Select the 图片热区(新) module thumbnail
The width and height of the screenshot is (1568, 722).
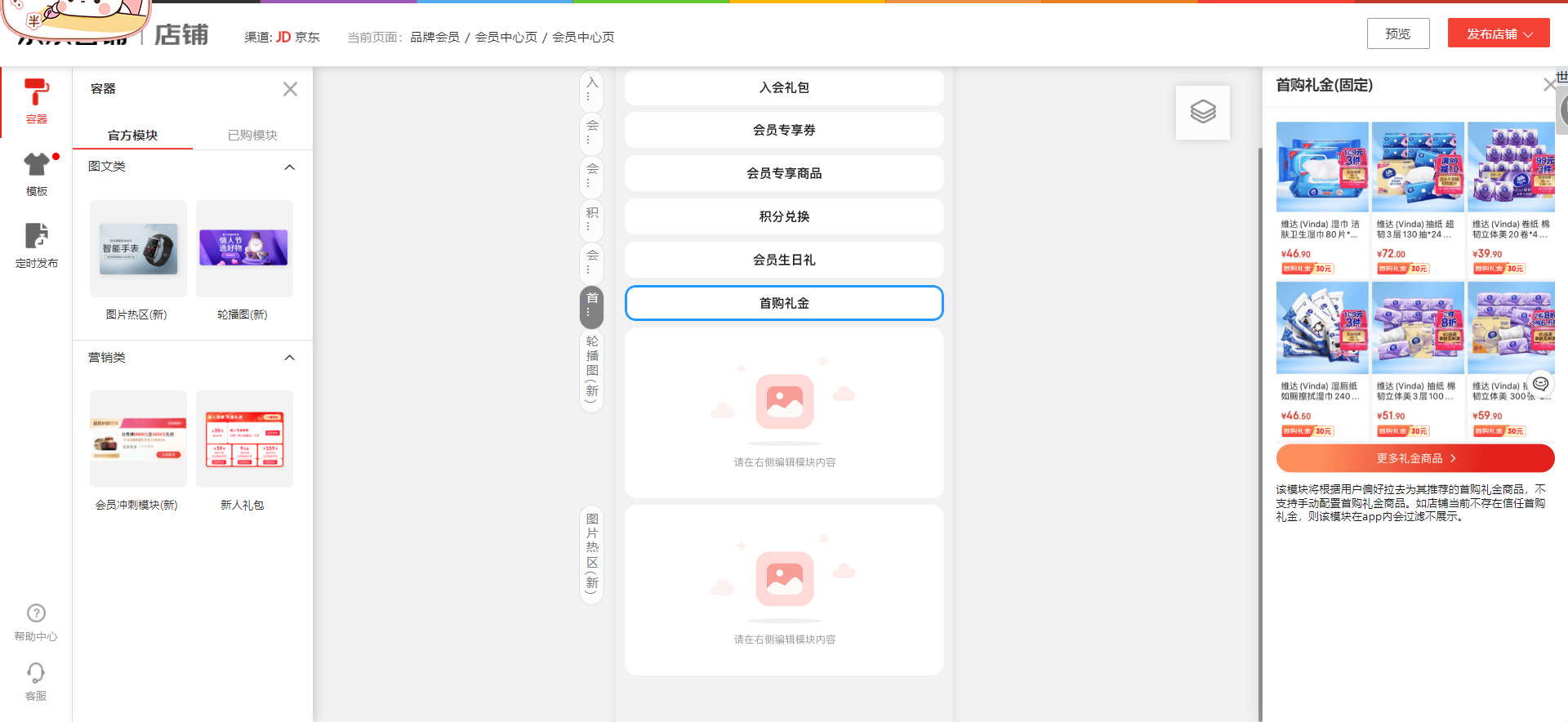click(x=138, y=249)
